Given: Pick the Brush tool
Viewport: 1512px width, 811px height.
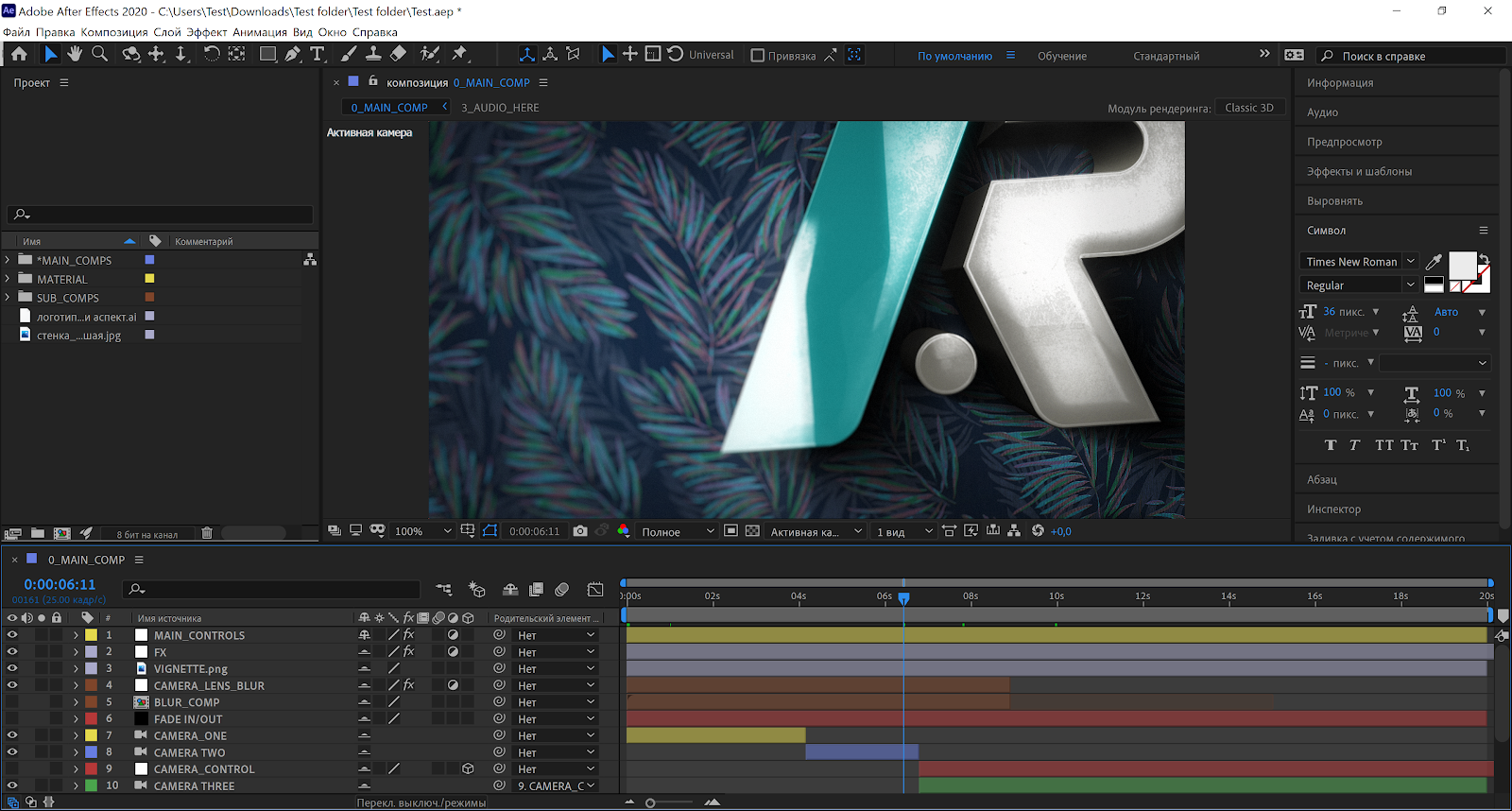Looking at the screenshot, I should click(349, 55).
